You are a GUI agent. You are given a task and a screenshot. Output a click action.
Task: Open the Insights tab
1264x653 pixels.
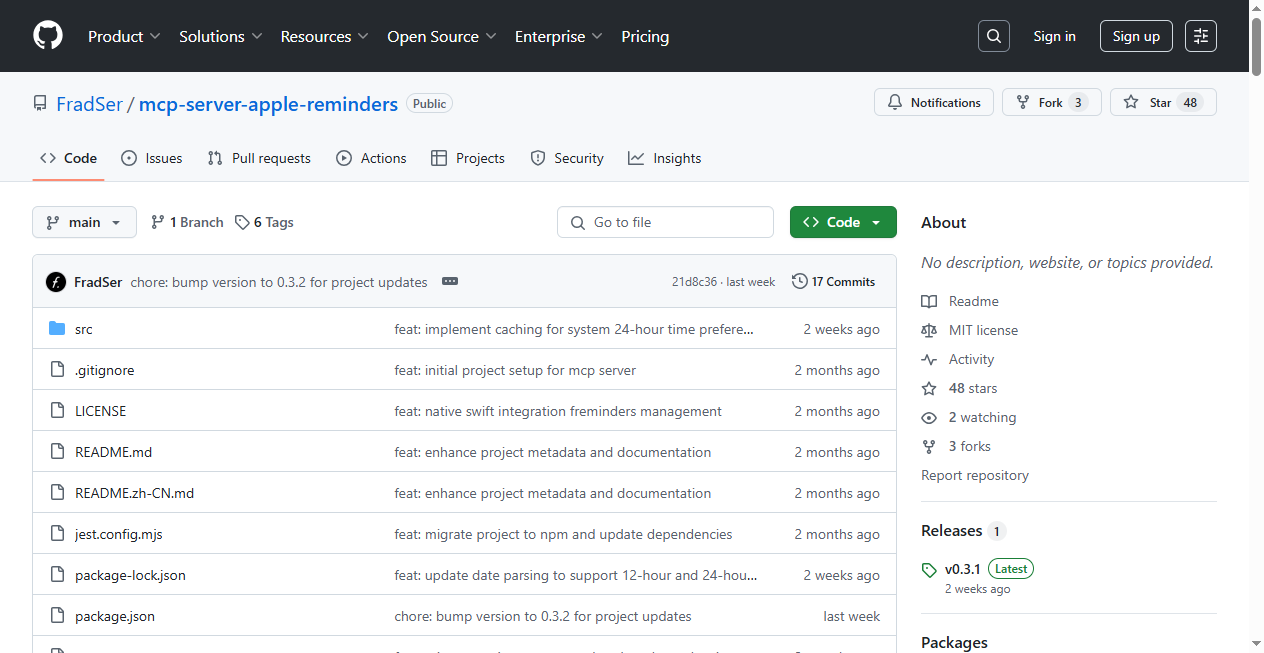[665, 158]
